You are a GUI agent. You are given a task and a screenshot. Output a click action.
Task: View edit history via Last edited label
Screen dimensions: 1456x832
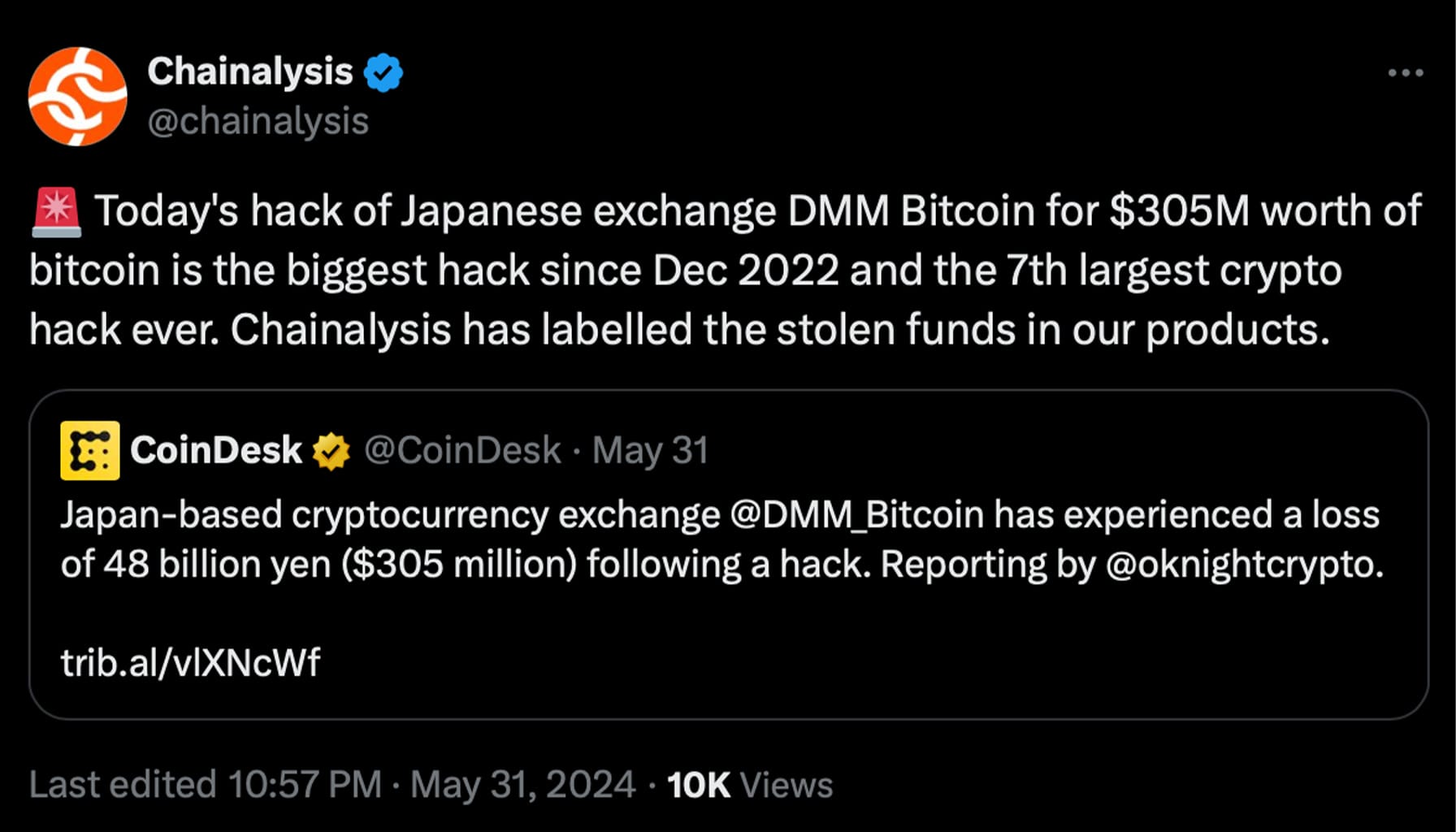pyautogui.click(x=123, y=785)
